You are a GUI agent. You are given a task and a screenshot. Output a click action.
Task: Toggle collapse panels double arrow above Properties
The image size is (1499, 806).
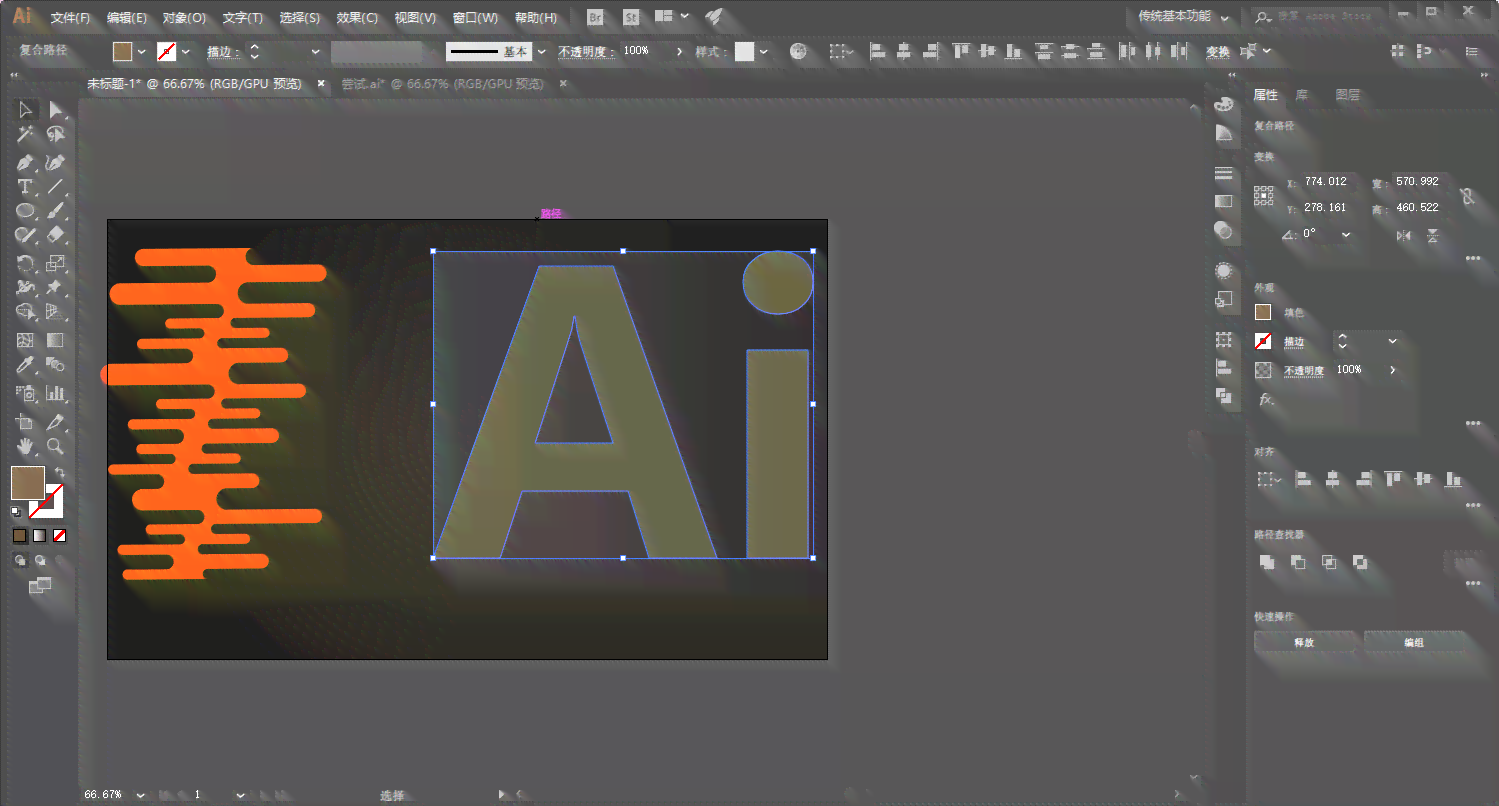pos(1485,75)
